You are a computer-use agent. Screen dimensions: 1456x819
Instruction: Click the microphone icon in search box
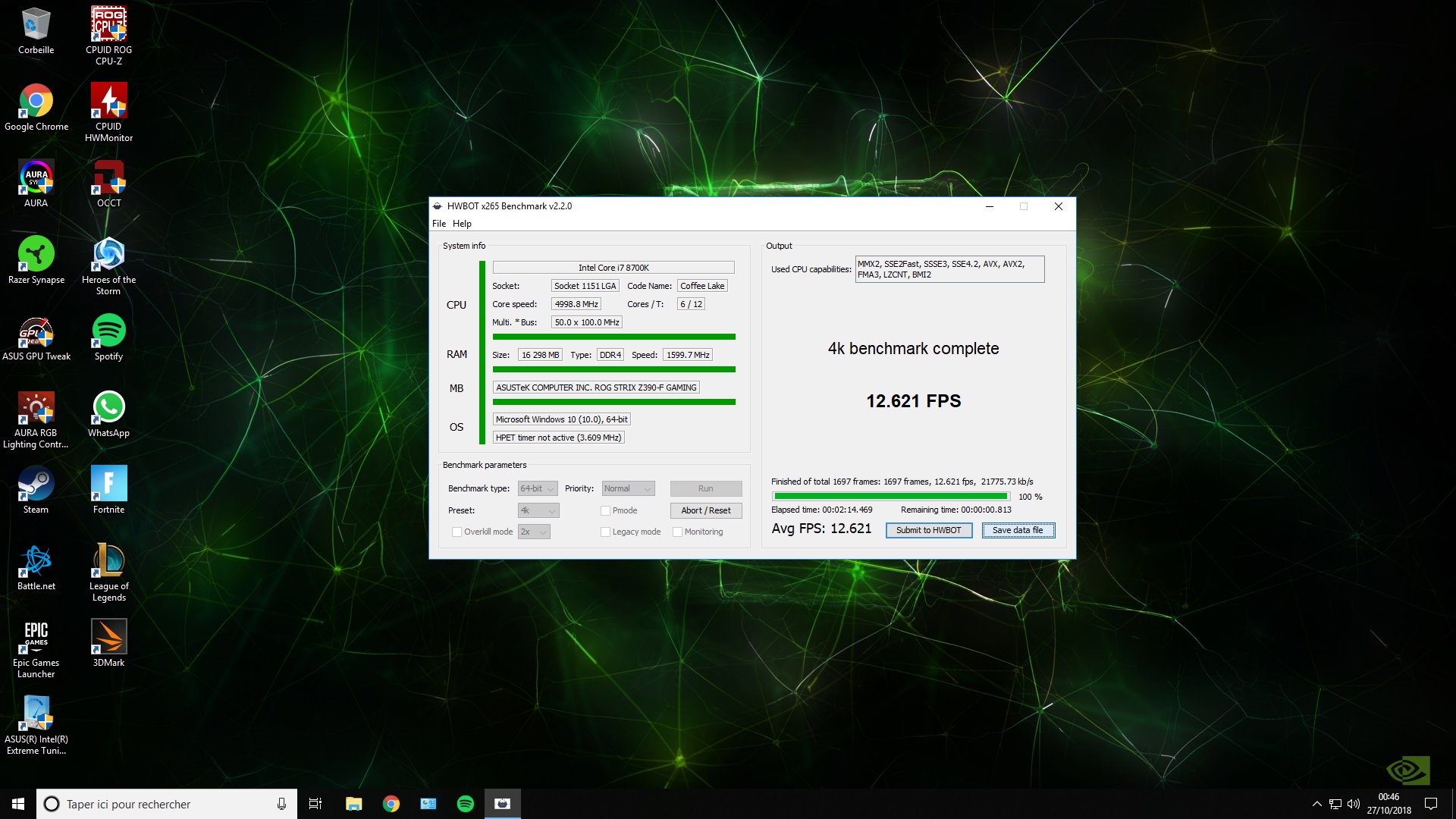(281, 804)
